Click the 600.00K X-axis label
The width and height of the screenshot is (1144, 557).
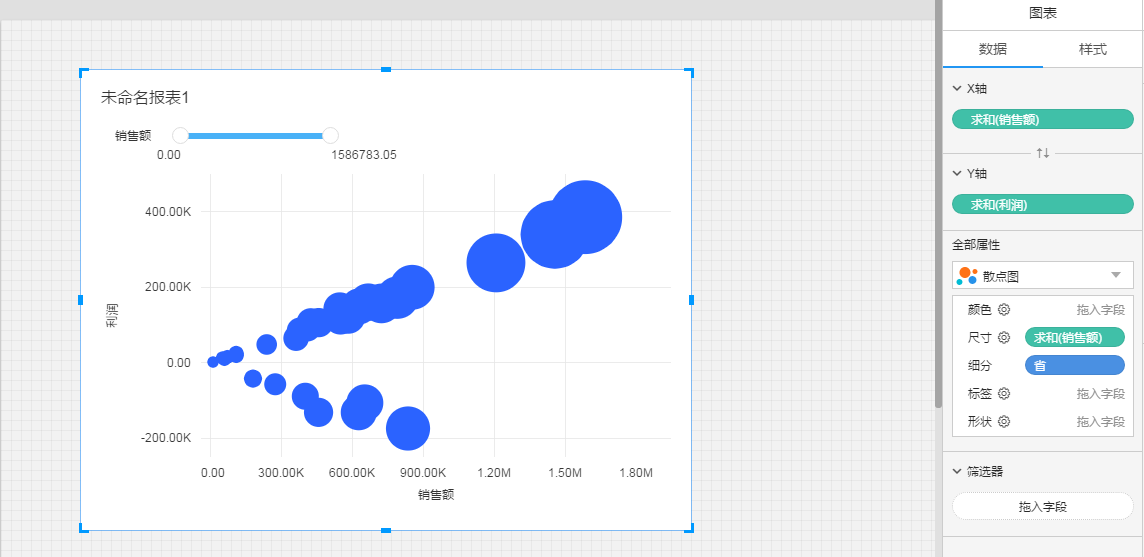point(352,473)
